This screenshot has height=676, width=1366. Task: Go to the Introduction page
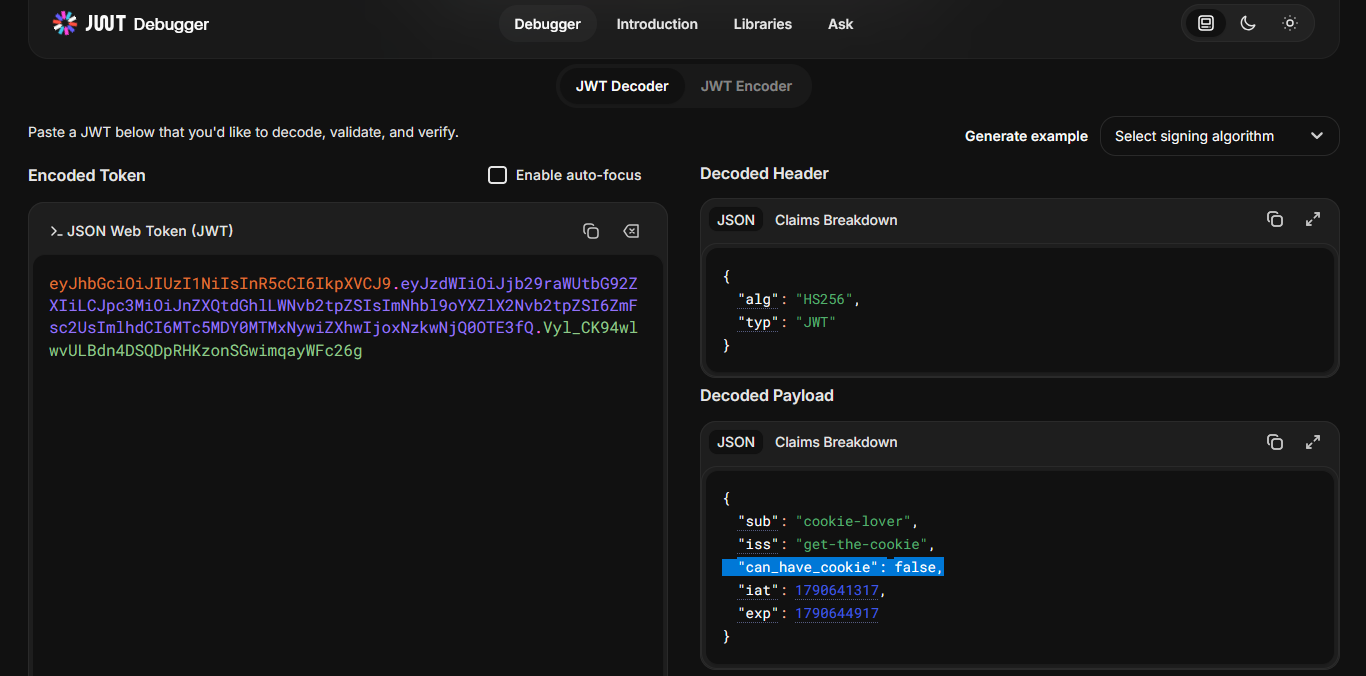click(657, 24)
